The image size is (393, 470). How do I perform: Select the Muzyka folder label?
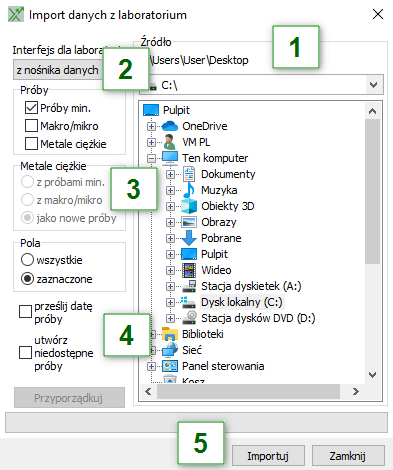(x=219, y=190)
